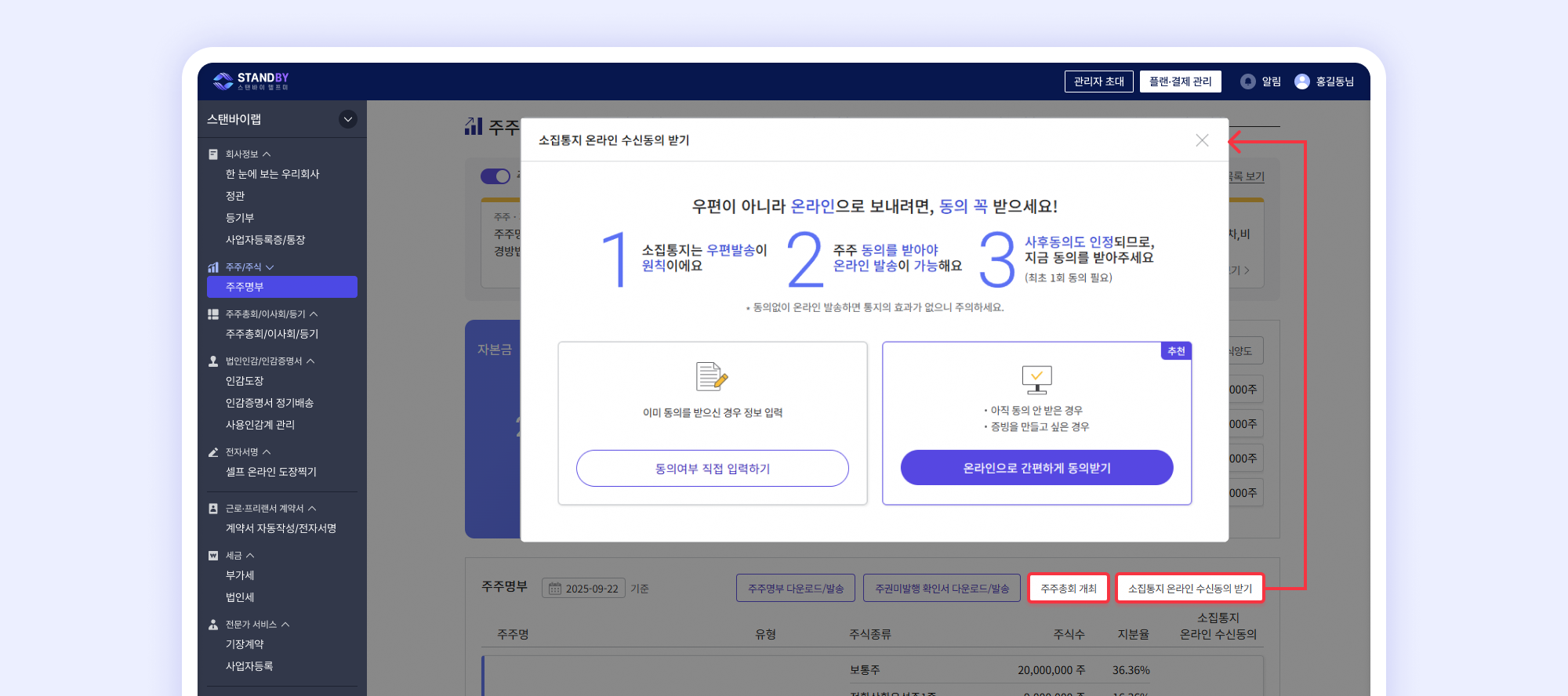Click 주권미발행 확인서 다운로드/발송 button

point(942,589)
